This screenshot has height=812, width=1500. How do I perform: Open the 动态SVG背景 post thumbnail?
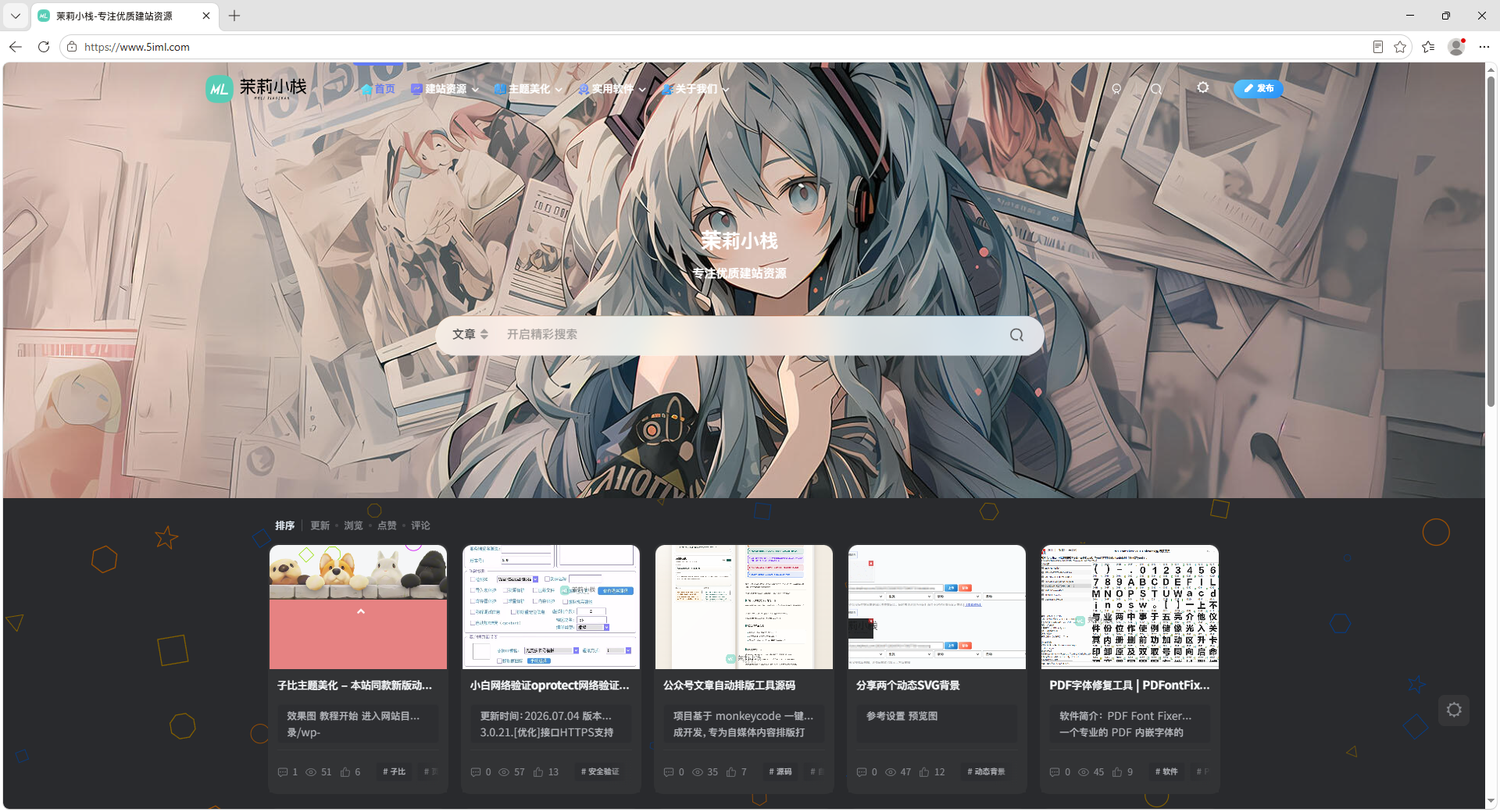[x=937, y=607]
